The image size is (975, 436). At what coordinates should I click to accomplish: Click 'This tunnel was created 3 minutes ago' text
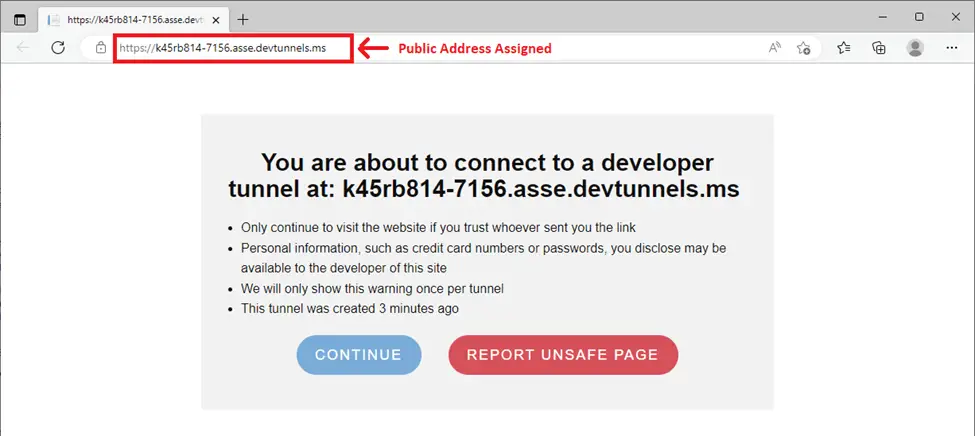[350, 308]
